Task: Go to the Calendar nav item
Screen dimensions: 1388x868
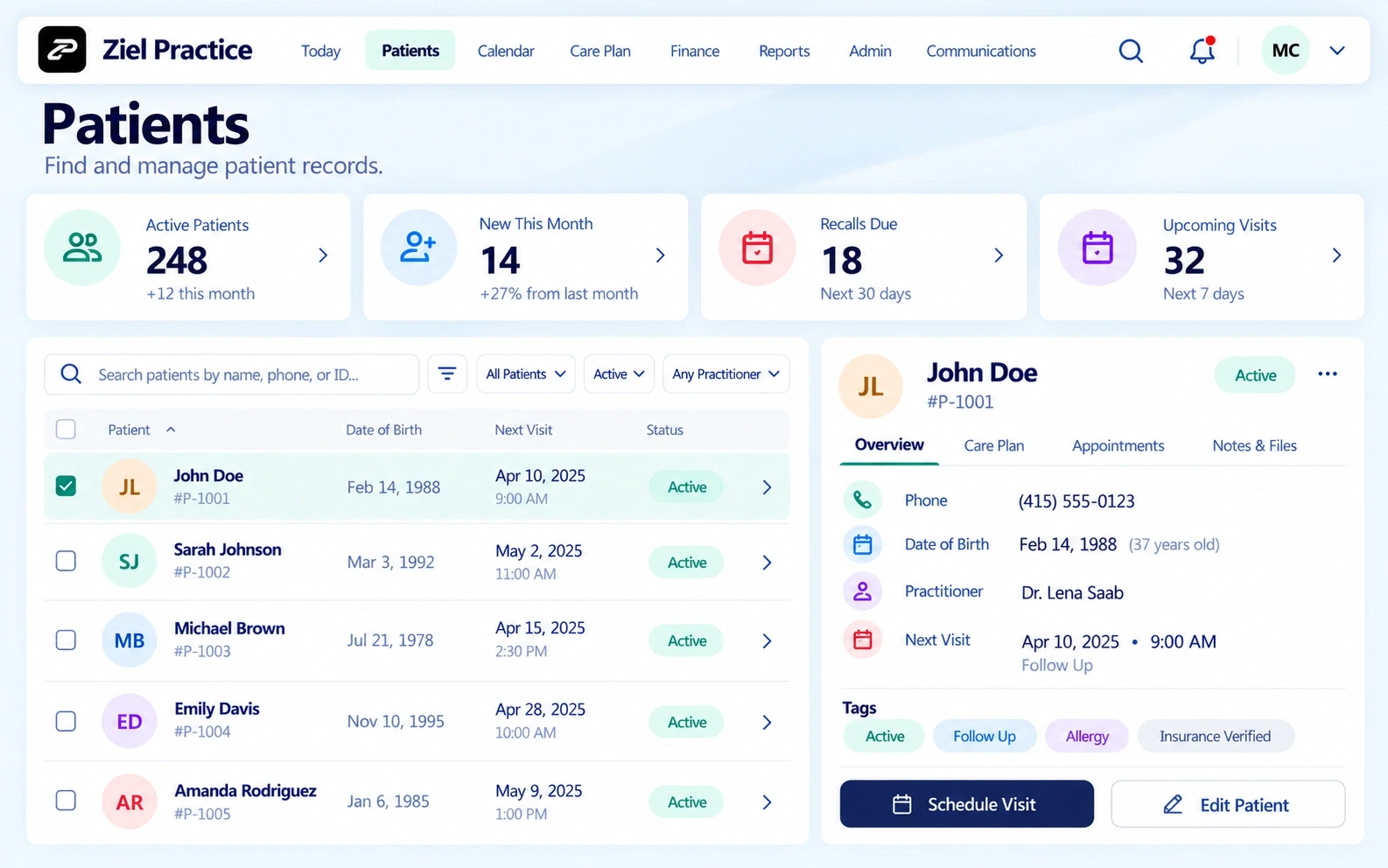Action: [x=506, y=51]
